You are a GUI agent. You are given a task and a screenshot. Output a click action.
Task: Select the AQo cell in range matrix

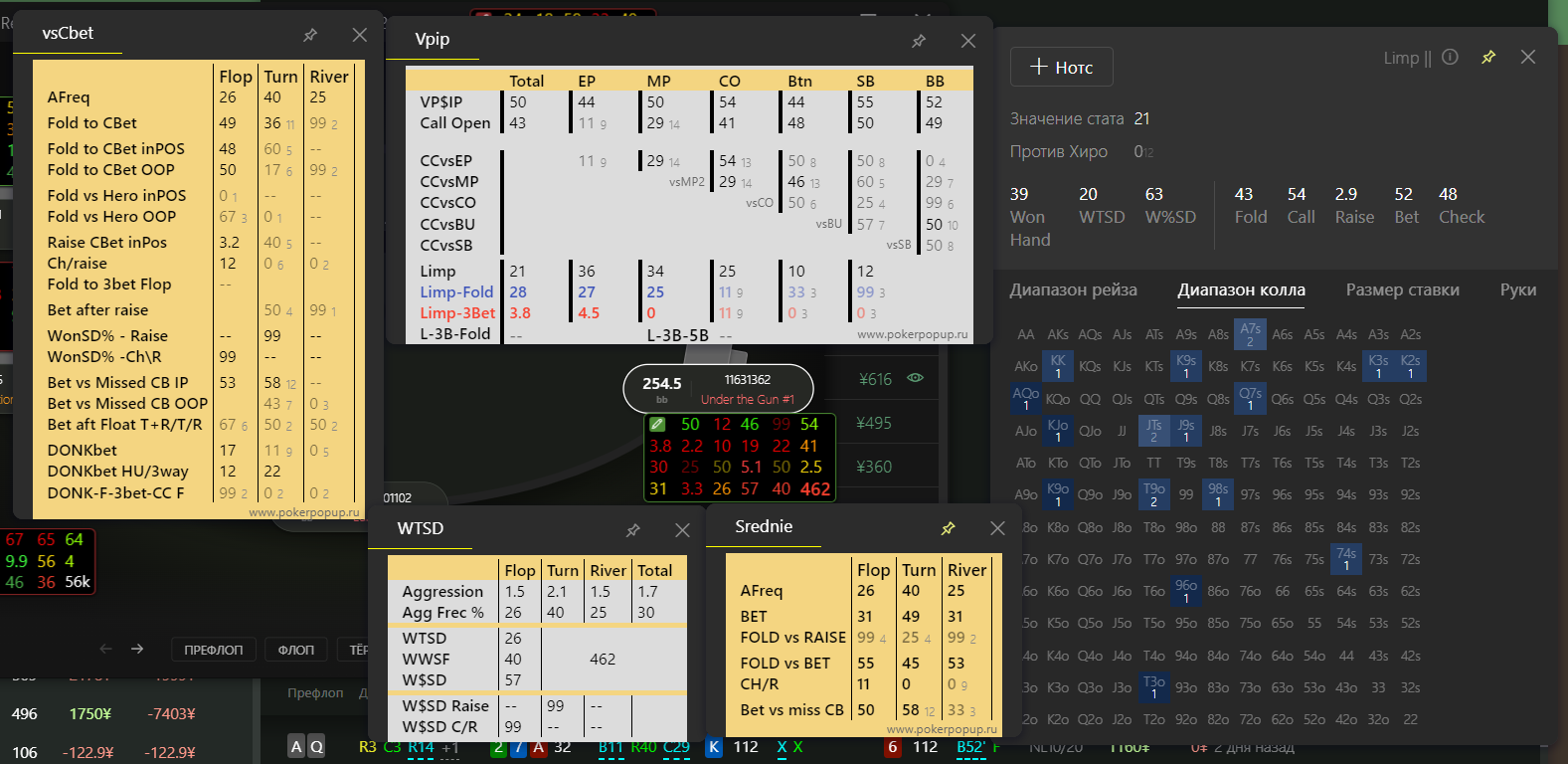[x=1026, y=398]
